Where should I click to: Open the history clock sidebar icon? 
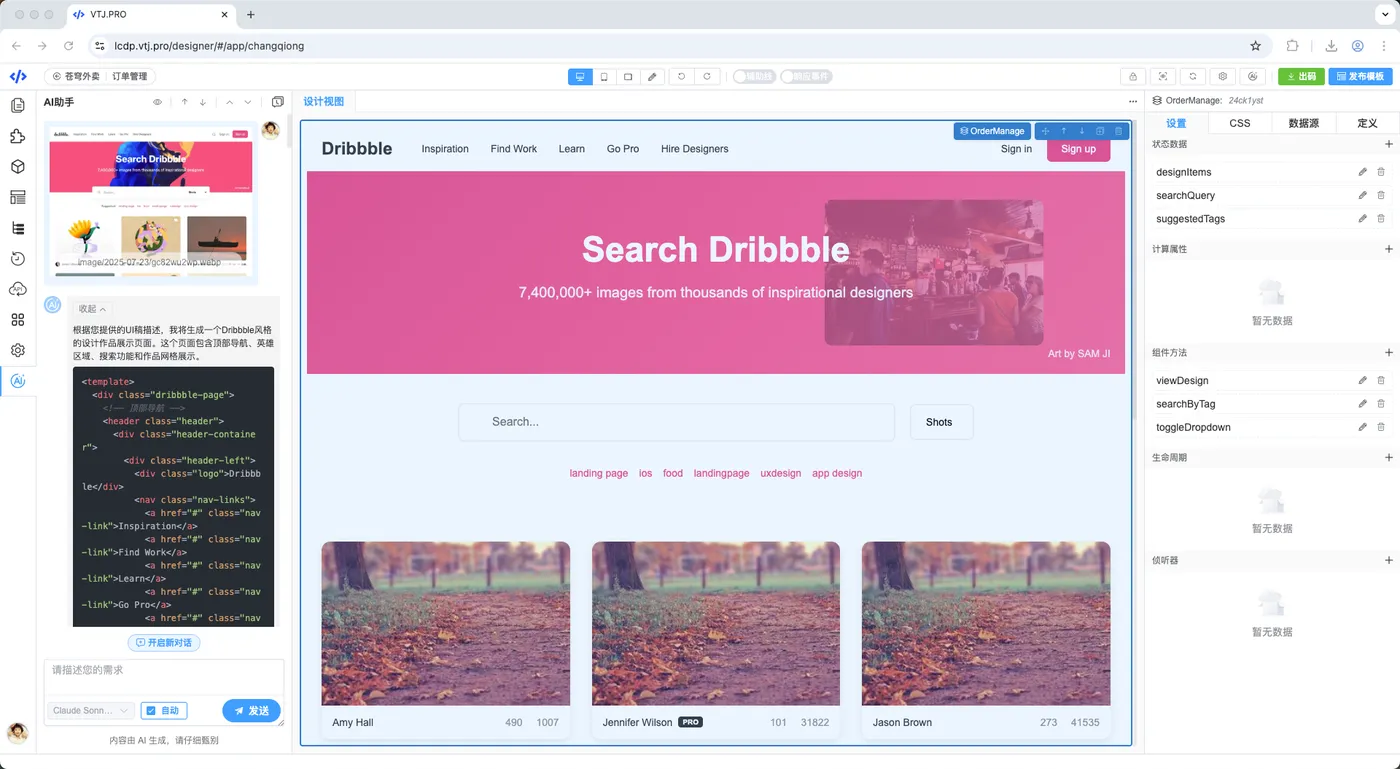click(18, 259)
